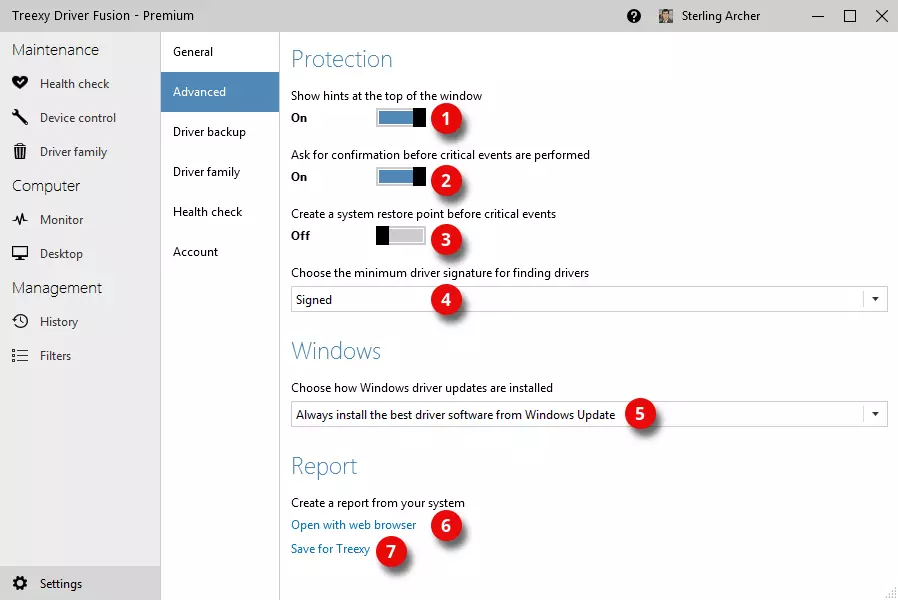Click the Filters list icon
Screen dimensions: 898x600
tap(20, 356)
